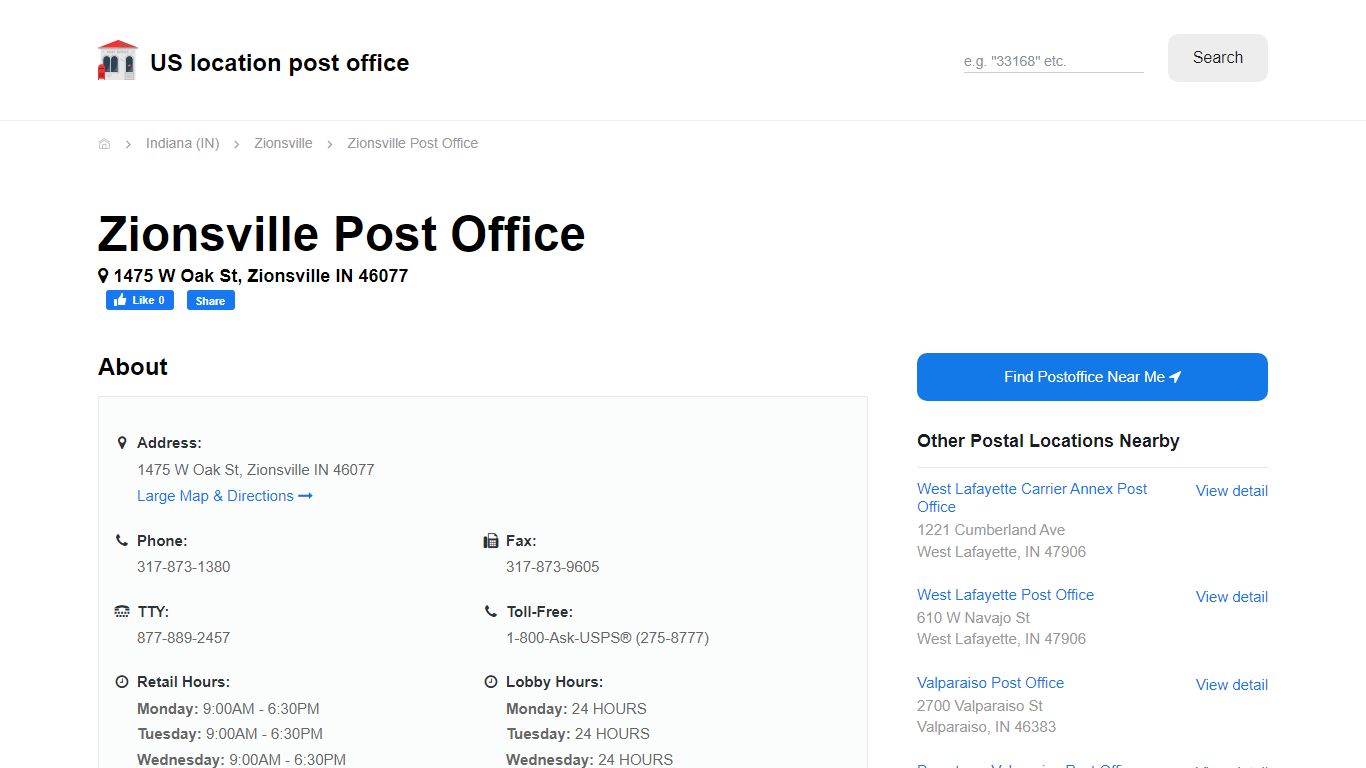Click Tuesday retail hours row

230,734
